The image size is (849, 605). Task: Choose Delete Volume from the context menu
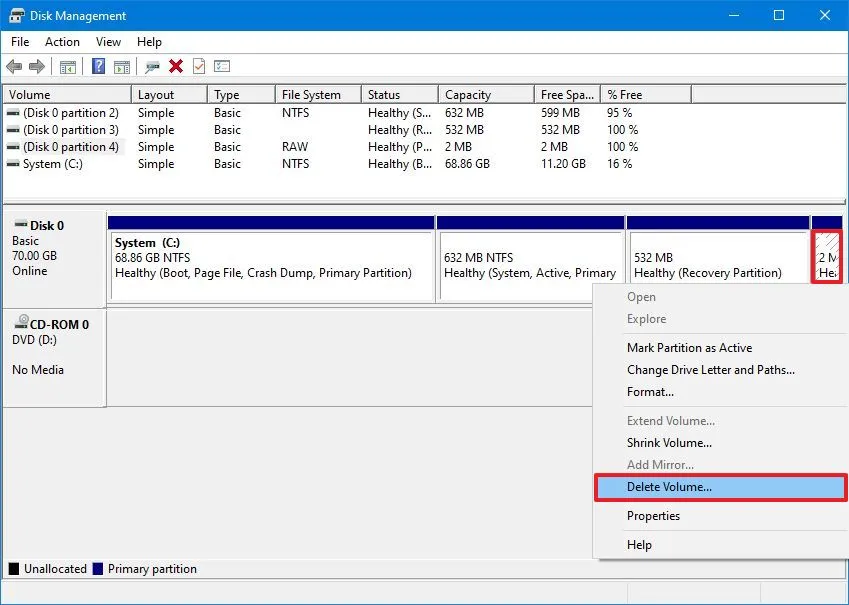pos(669,488)
